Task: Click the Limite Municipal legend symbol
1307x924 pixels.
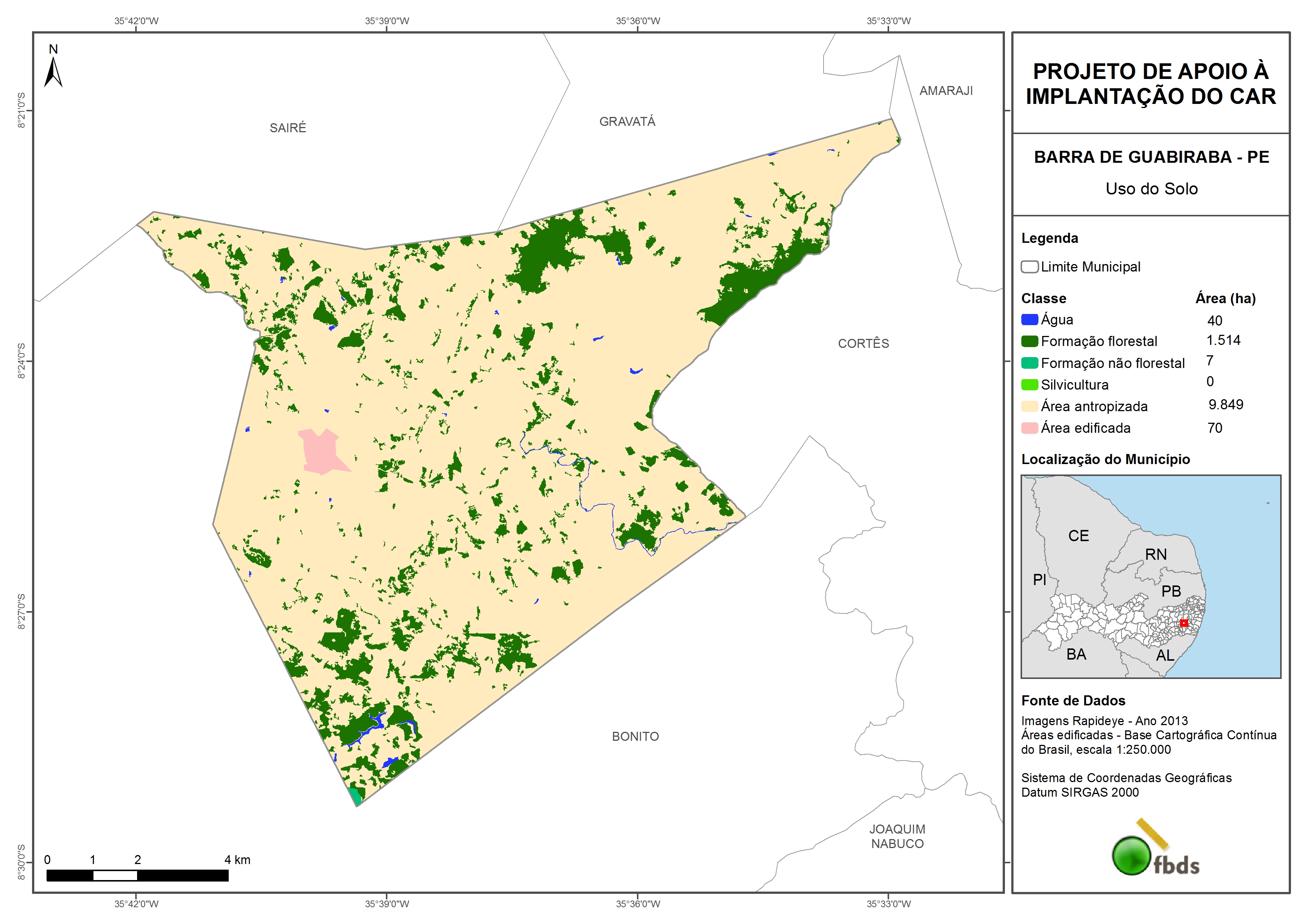Action: click(x=1029, y=267)
